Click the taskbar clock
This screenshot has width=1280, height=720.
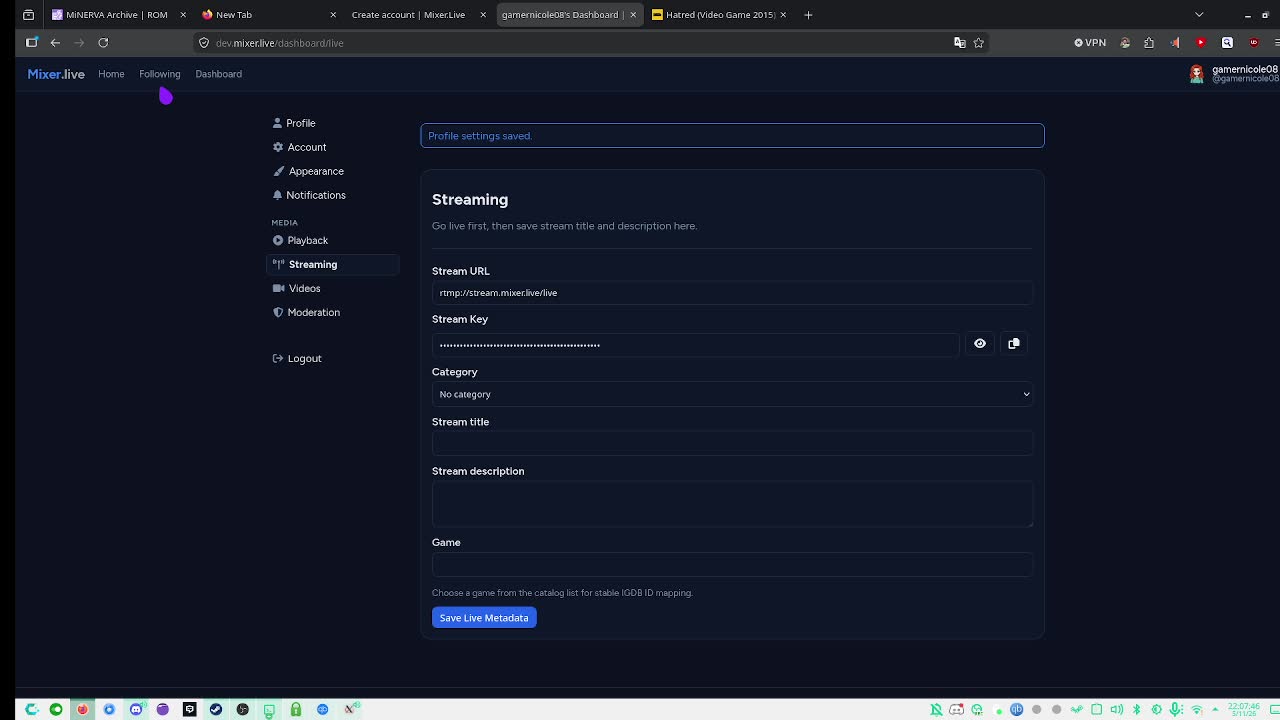click(1244, 710)
